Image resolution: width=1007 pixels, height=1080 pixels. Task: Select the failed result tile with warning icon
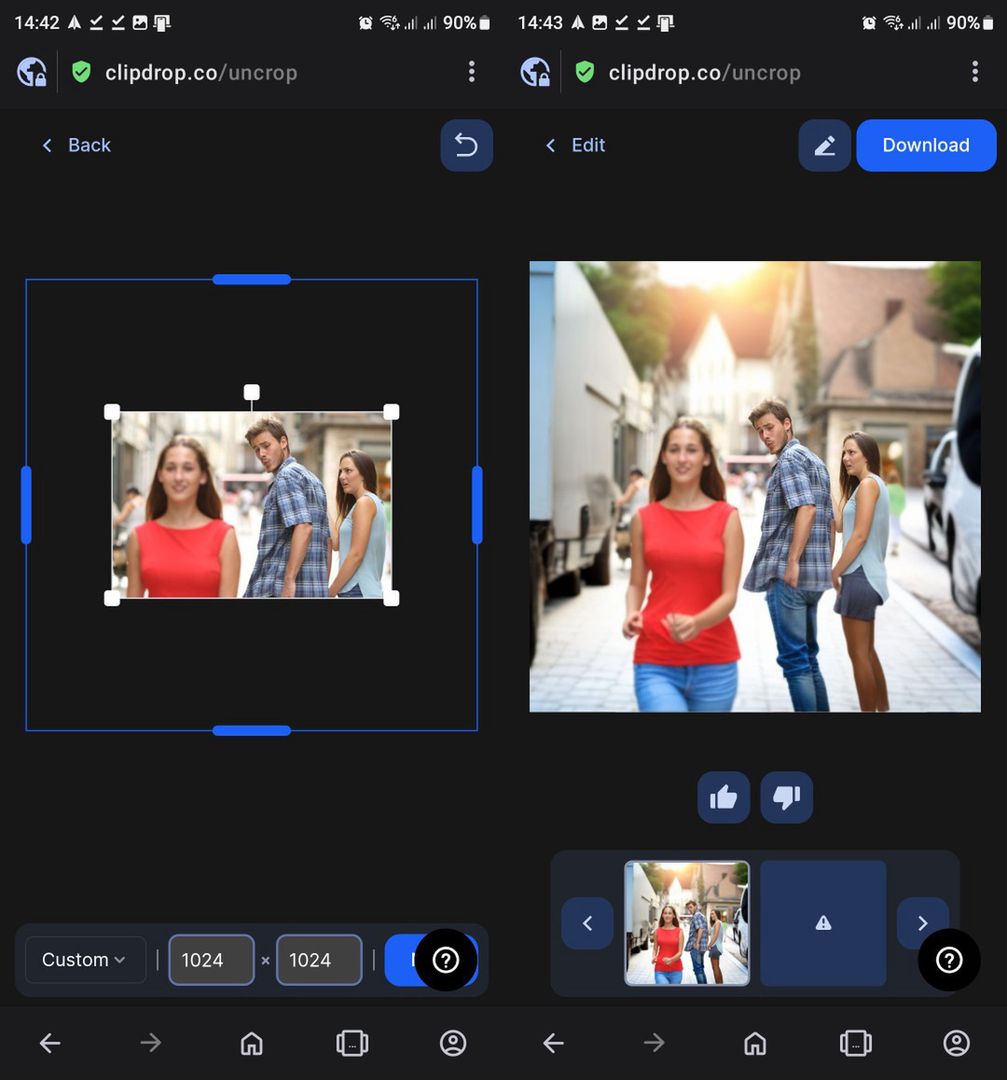pos(823,923)
